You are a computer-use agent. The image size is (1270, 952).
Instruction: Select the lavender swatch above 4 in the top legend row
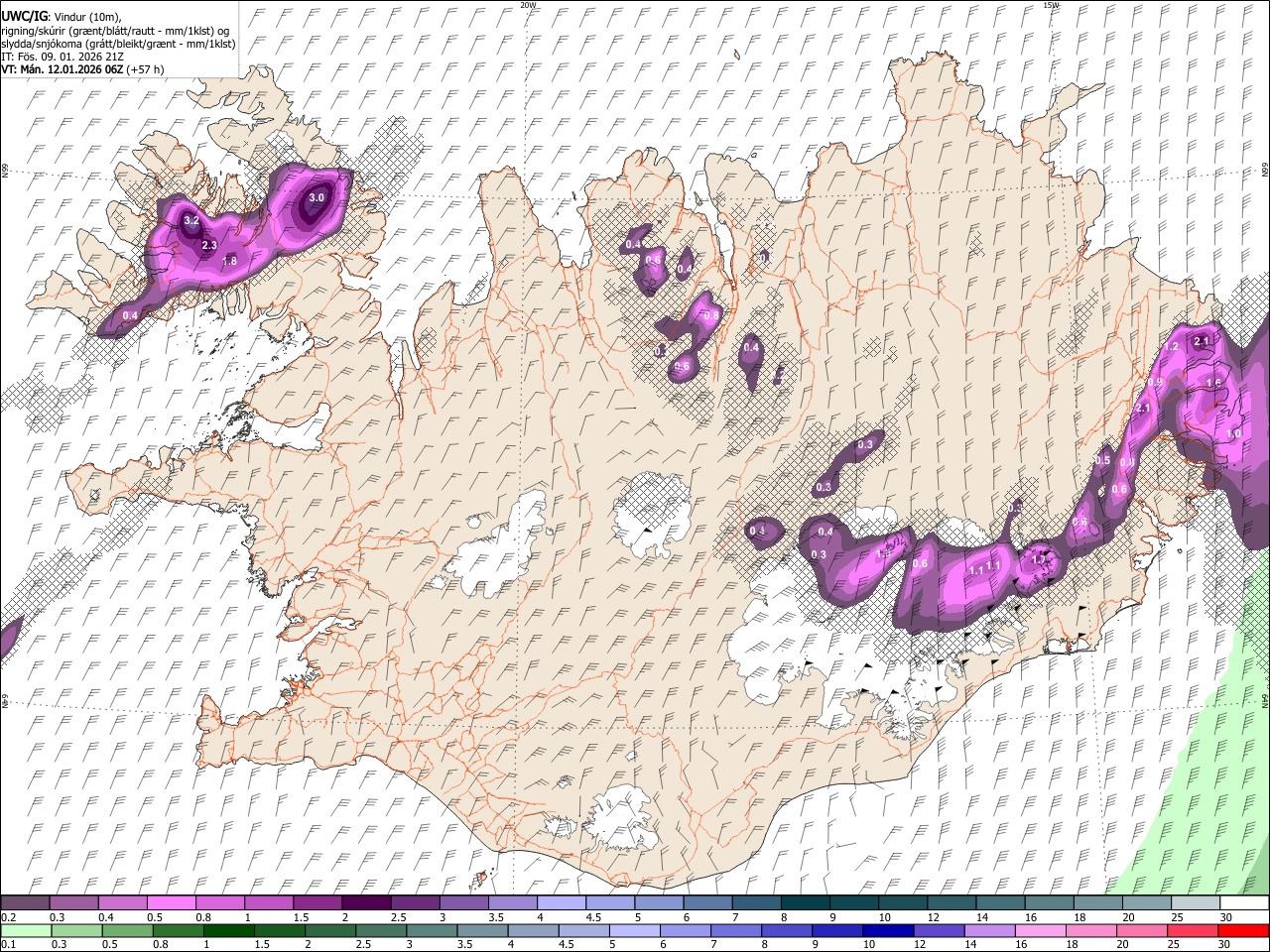coord(561,903)
